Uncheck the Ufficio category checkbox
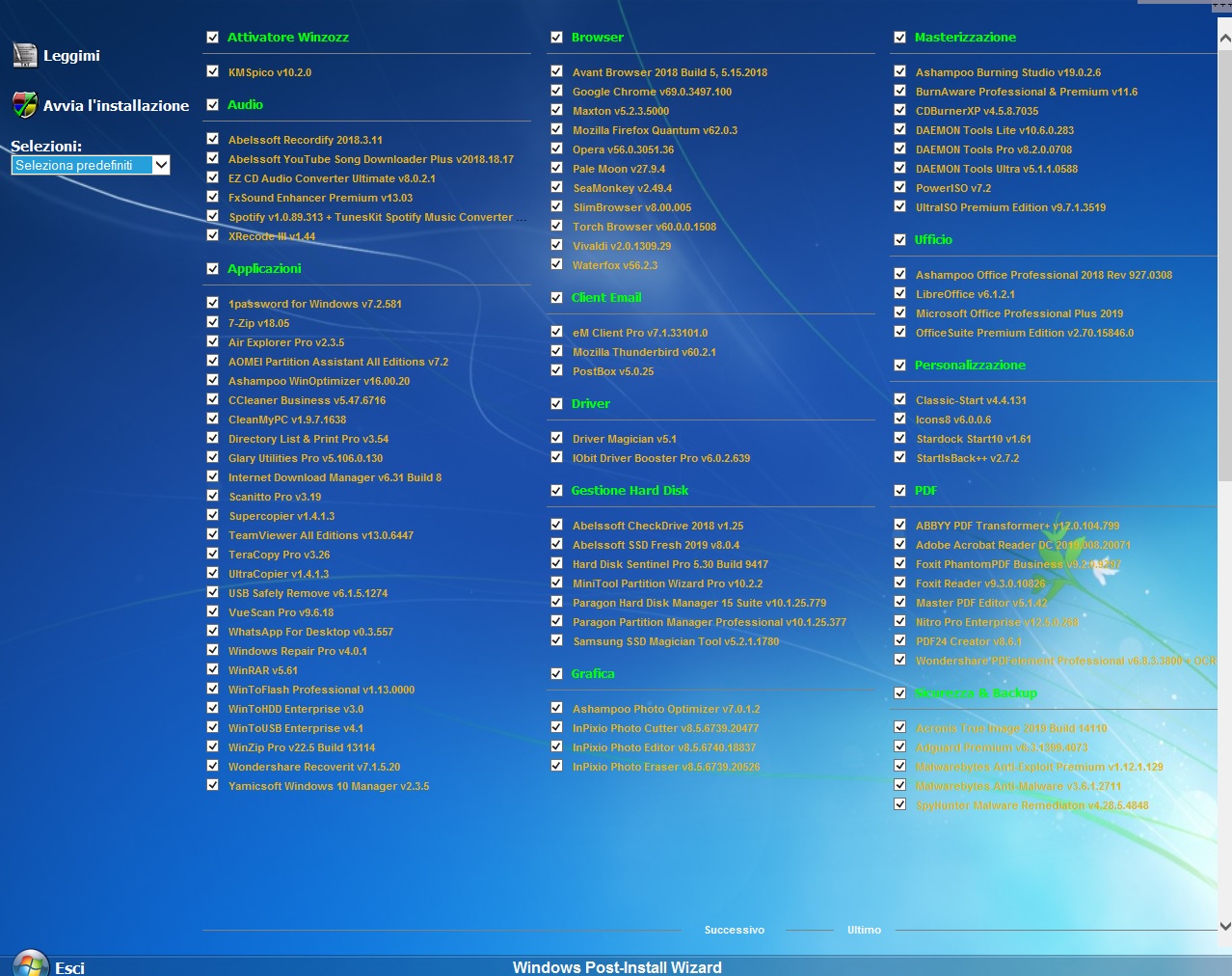This screenshot has width=1232, height=976. [x=900, y=239]
